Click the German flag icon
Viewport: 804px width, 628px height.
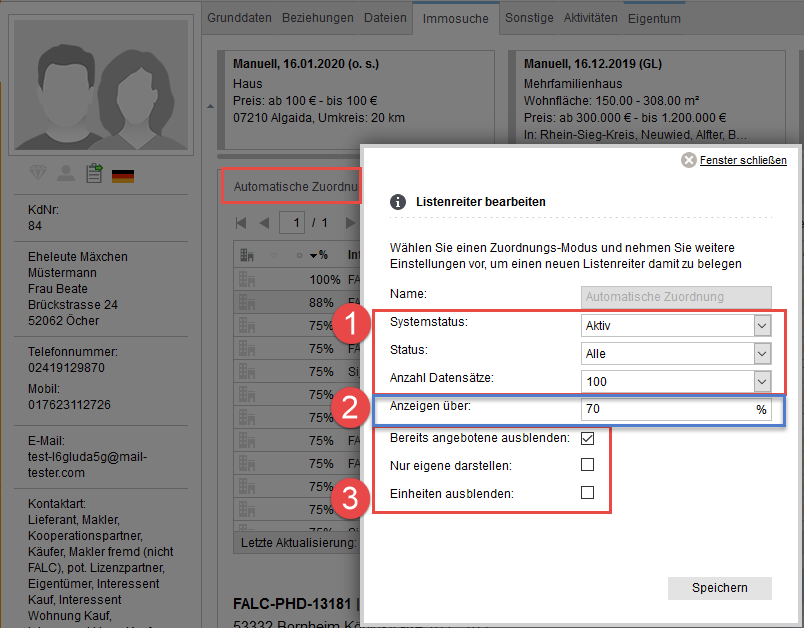click(123, 175)
